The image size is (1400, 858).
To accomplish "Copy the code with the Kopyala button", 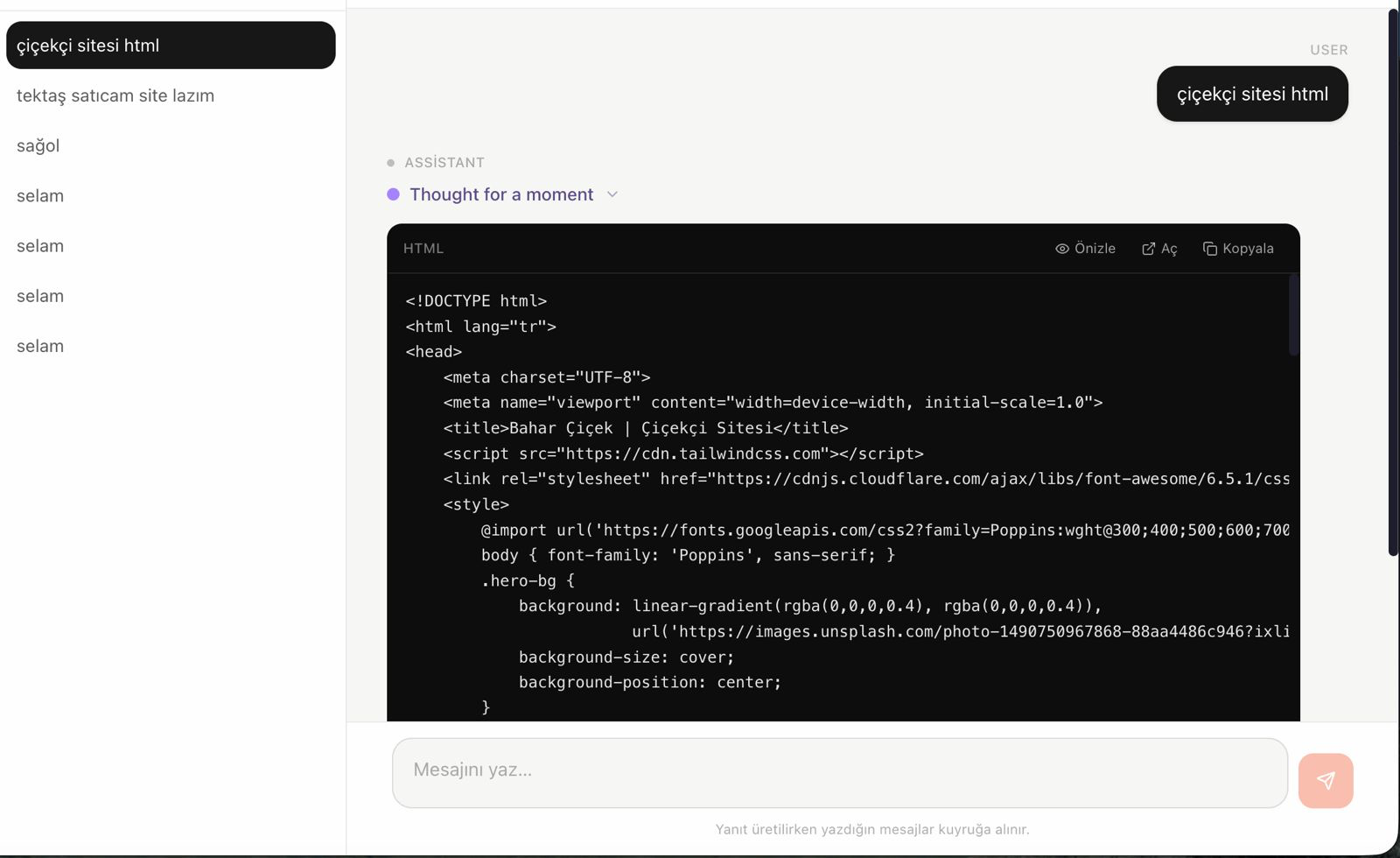I will 1238,249.
